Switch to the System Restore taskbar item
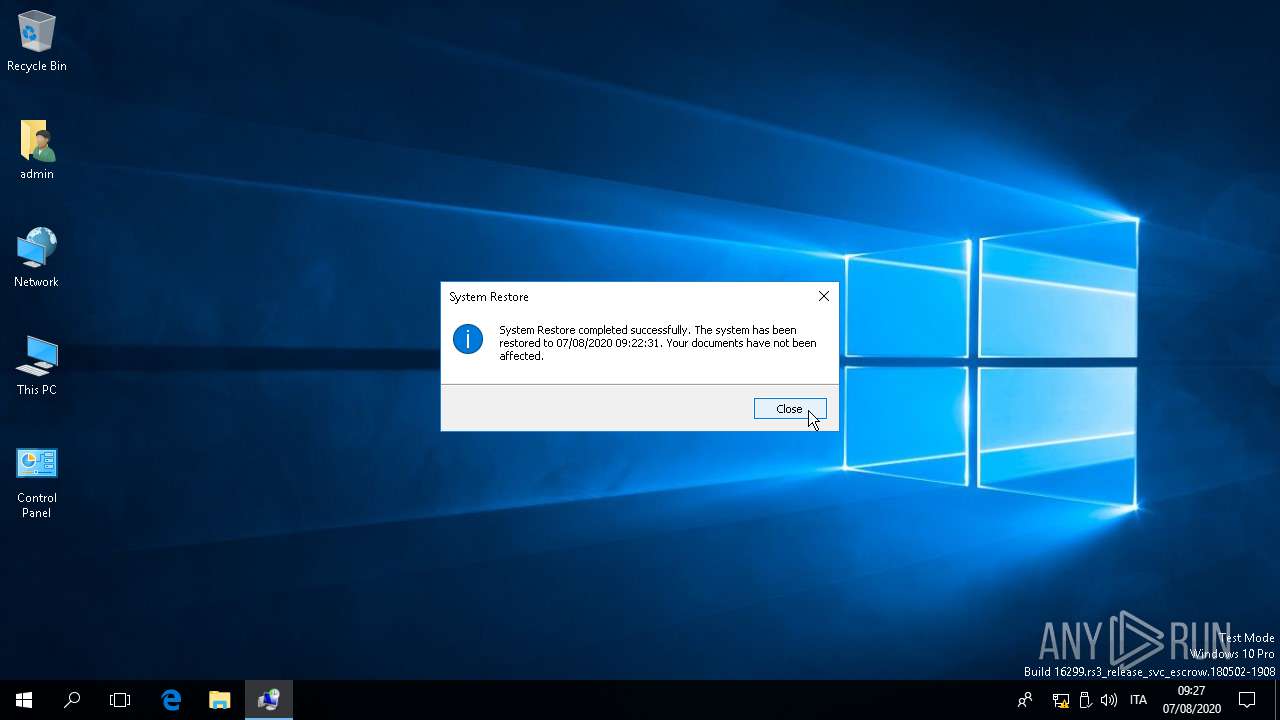This screenshot has height=720, width=1280. coord(268,700)
